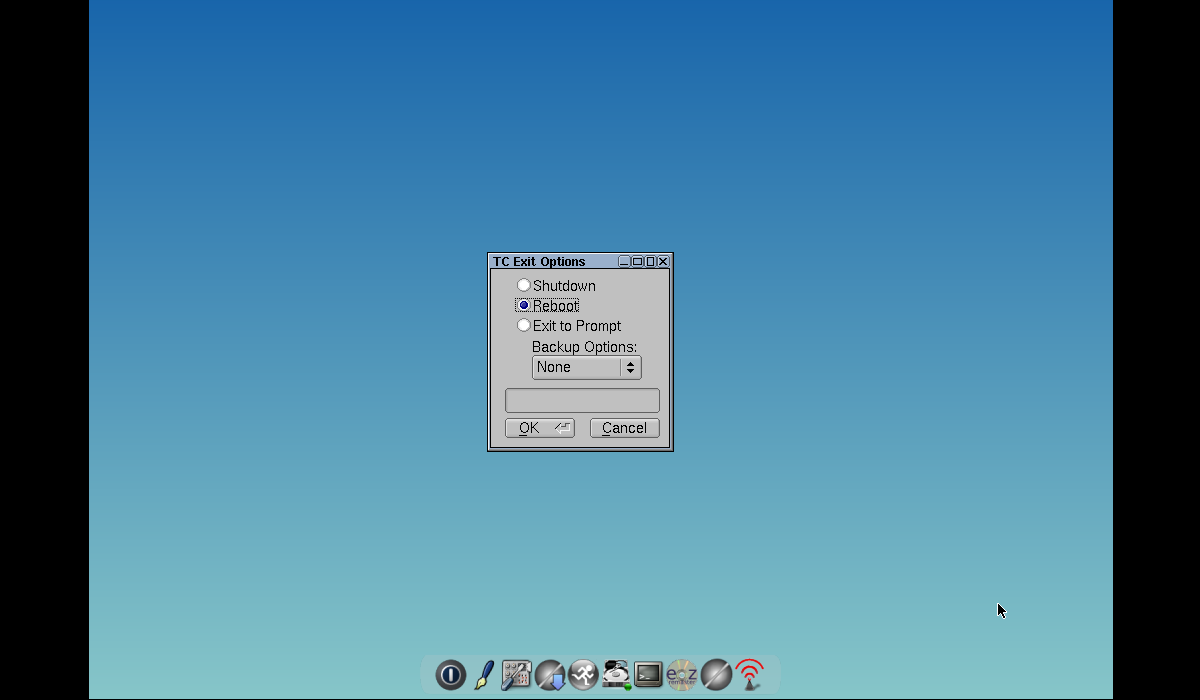
Task: Select the Shutdown radio button
Action: click(x=524, y=286)
